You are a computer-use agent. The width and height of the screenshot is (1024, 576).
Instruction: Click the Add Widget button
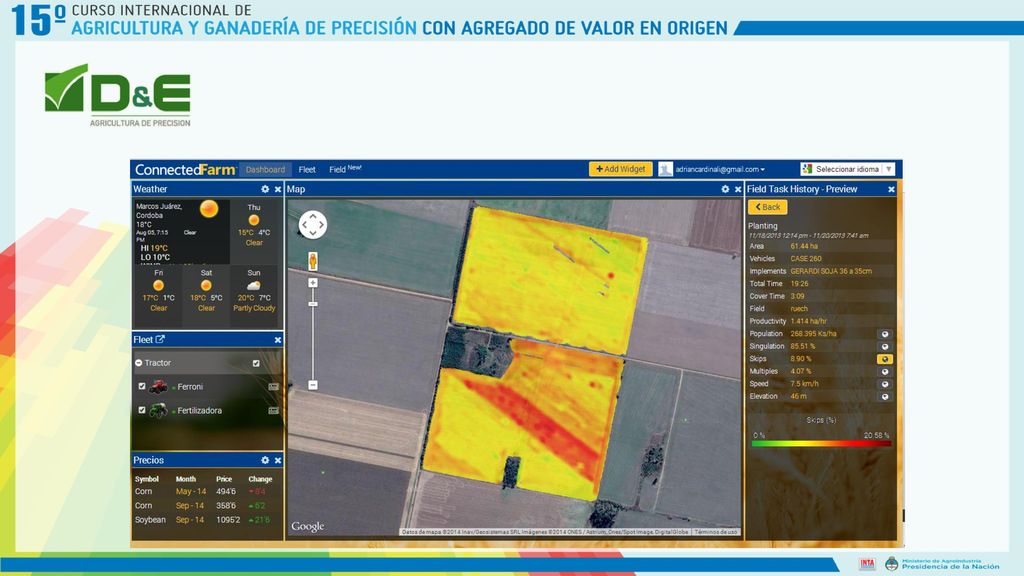(x=620, y=168)
